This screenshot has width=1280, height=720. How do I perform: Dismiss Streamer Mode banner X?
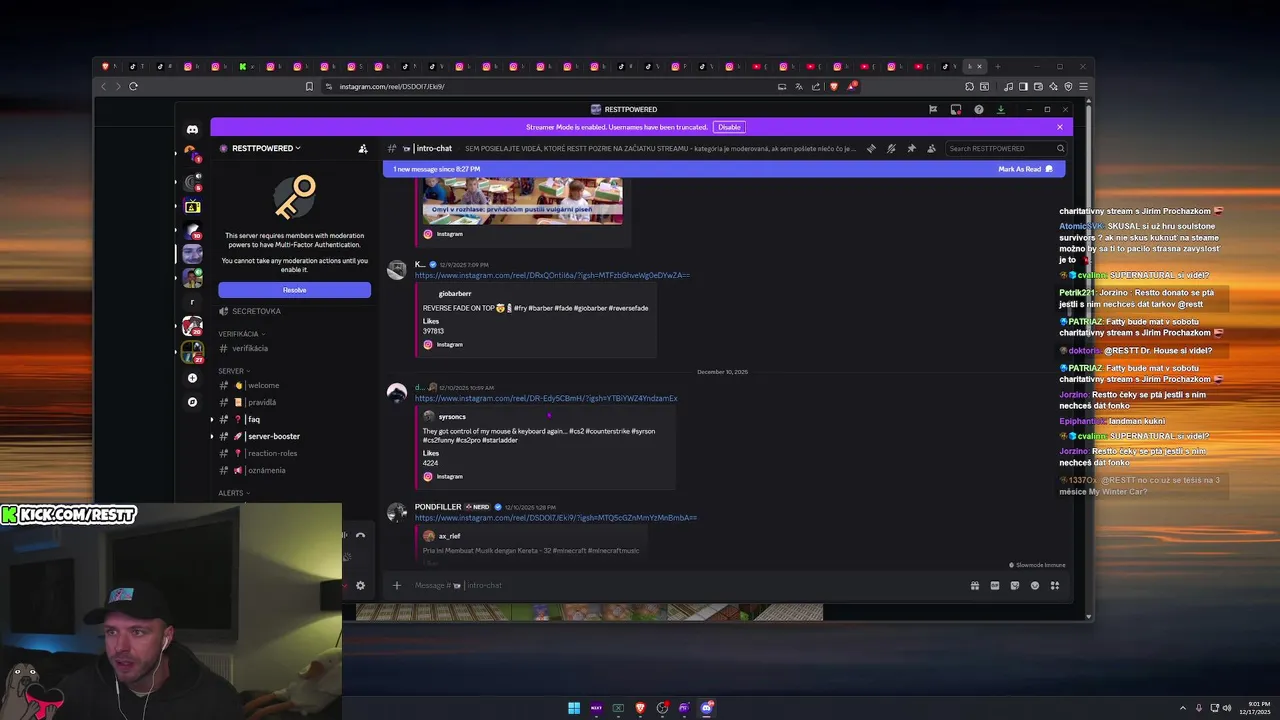click(1060, 127)
